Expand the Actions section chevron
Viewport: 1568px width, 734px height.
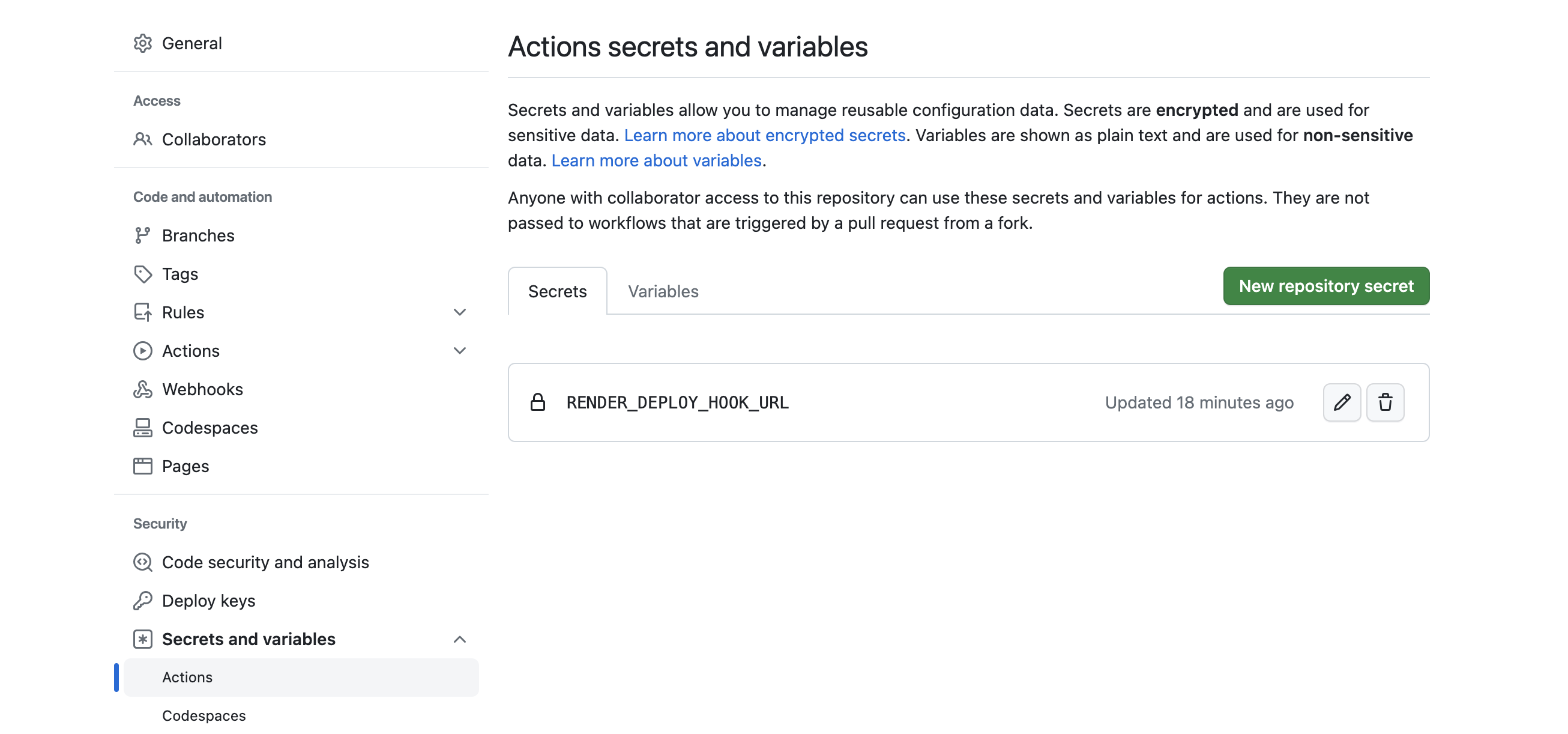pyautogui.click(x=460, y=350)
